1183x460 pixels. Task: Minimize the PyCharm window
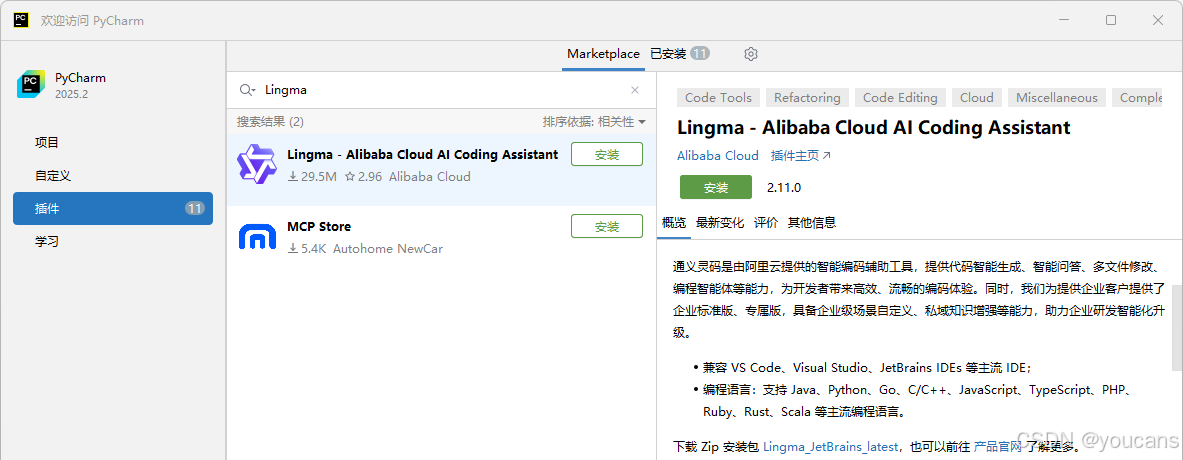pos(1065,20)
